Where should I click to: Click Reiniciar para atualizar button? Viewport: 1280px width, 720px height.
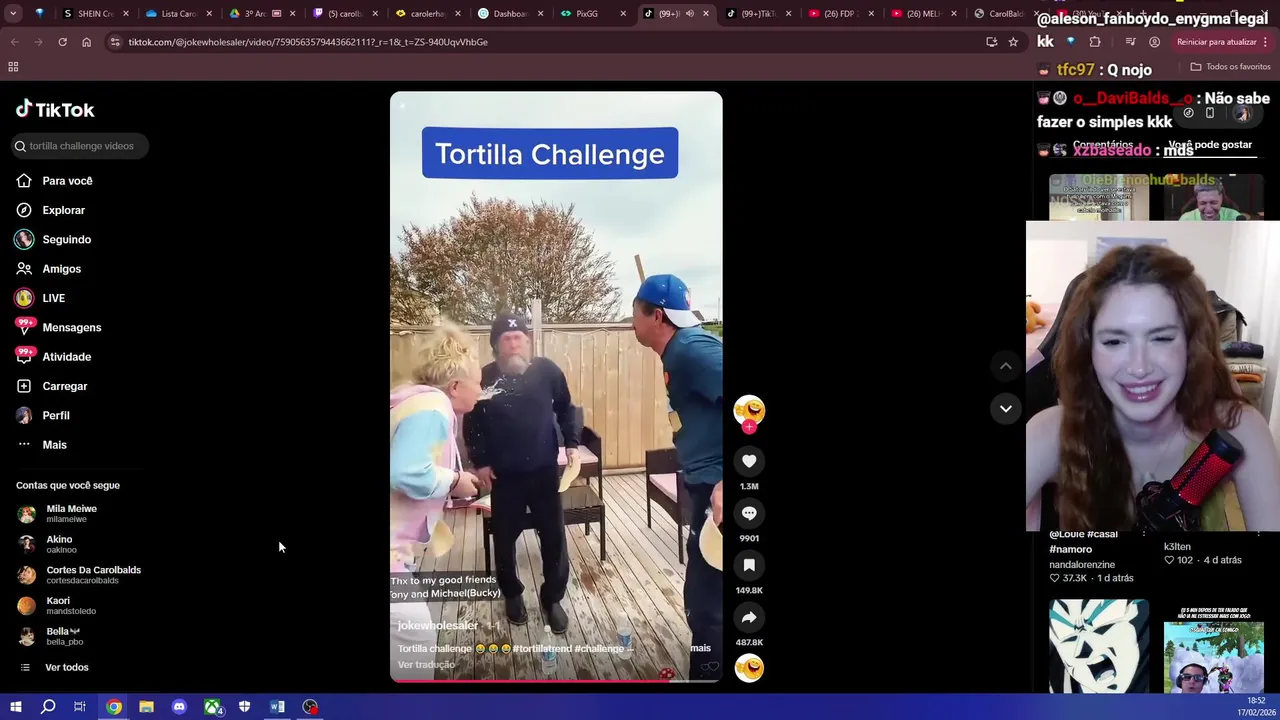1222,42
